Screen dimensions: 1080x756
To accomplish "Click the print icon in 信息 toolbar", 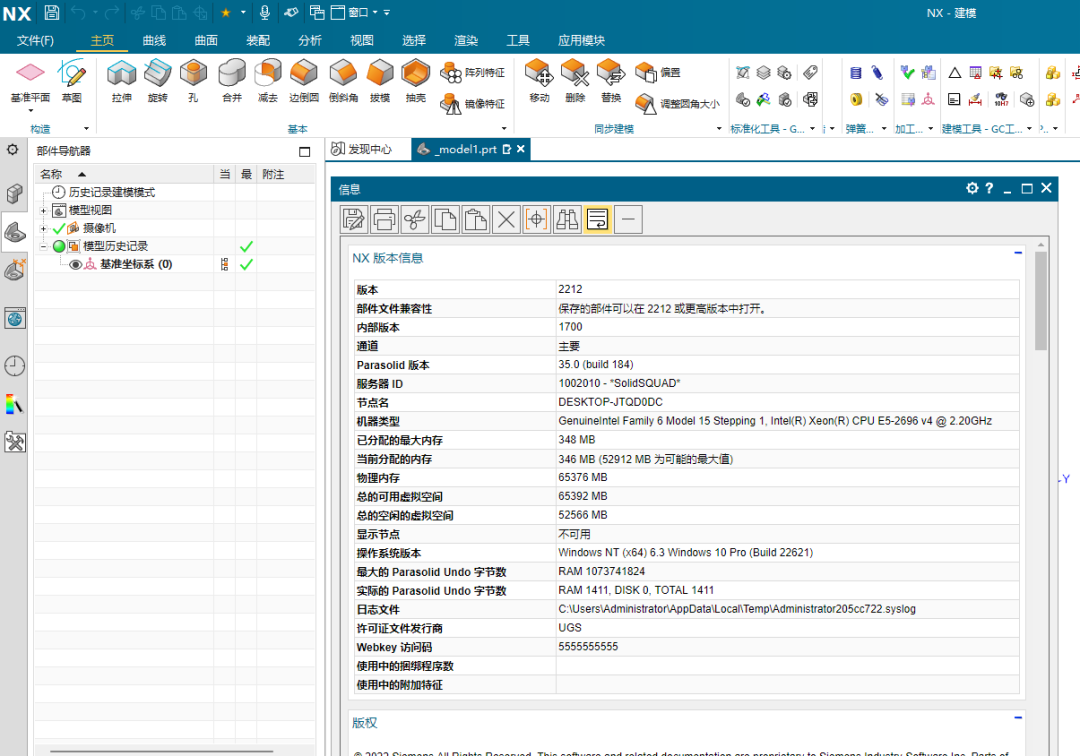I will tap(384, 220).
